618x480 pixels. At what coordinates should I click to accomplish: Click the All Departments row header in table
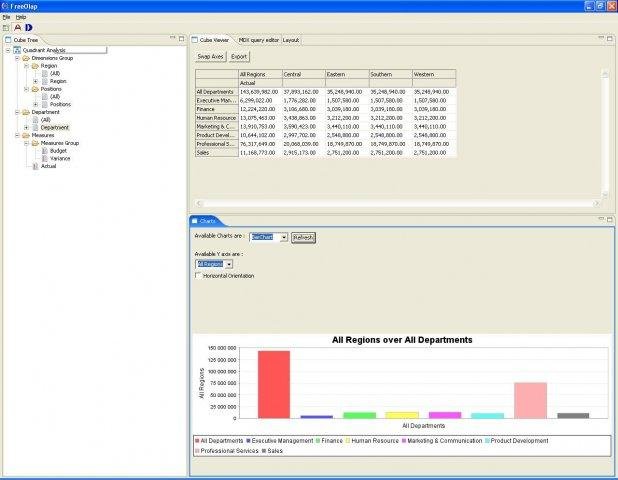[217, 92]
